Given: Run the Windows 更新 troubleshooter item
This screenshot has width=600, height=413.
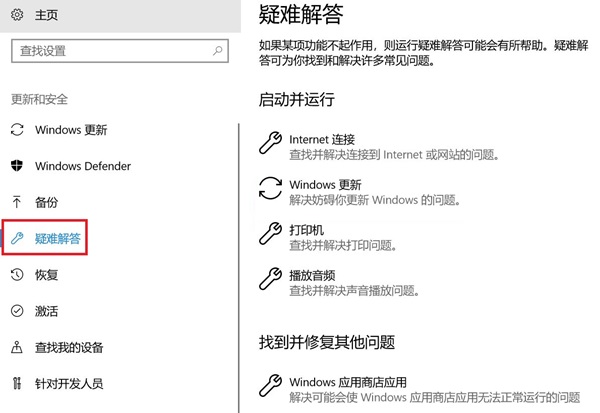Looking at the screenshot, I should [x=360, y=192].
